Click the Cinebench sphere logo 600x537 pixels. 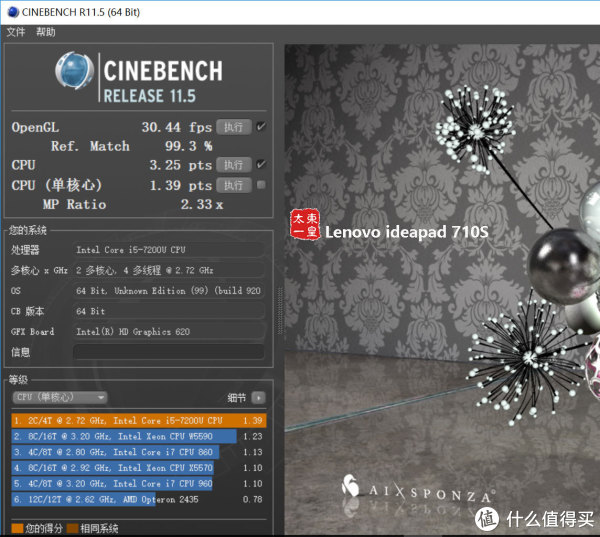click(x=74, y=70)
